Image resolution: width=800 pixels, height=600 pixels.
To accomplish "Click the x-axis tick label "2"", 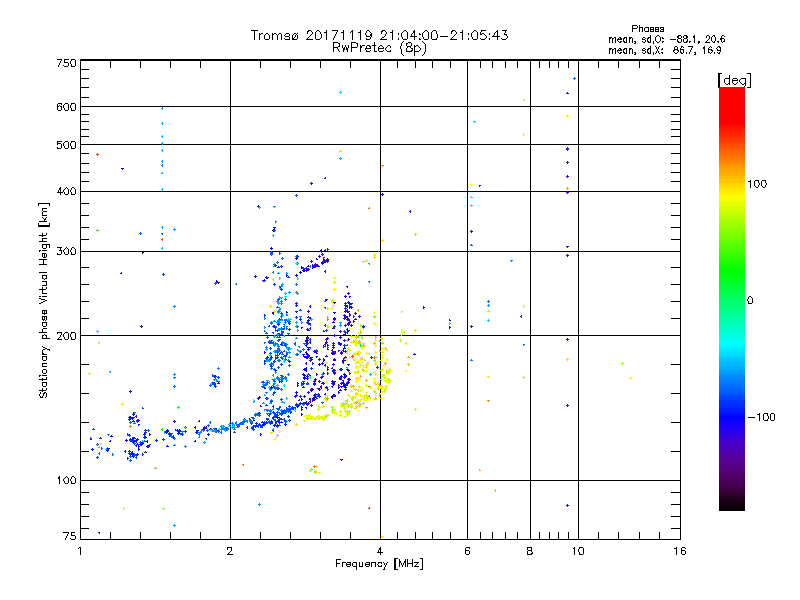I will (x=230, y=551).
